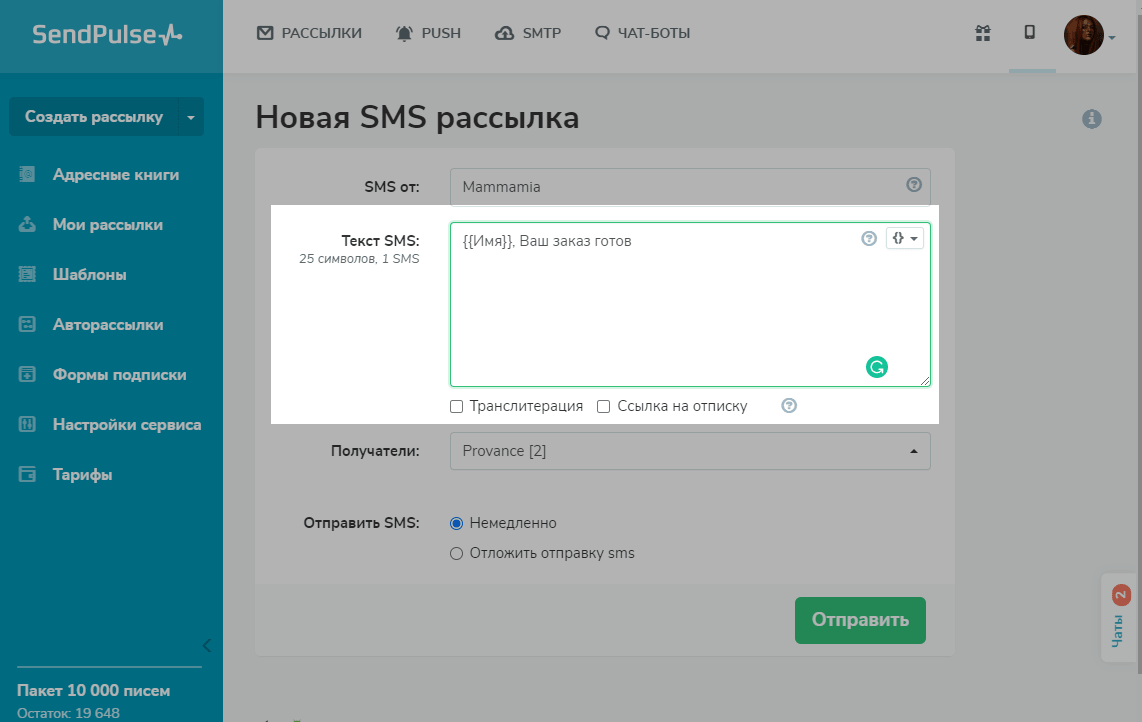Select the Отложить отправку sms option
This screenshot has height=722, width=1142.
pyautogui.click(x=457, y=553)
